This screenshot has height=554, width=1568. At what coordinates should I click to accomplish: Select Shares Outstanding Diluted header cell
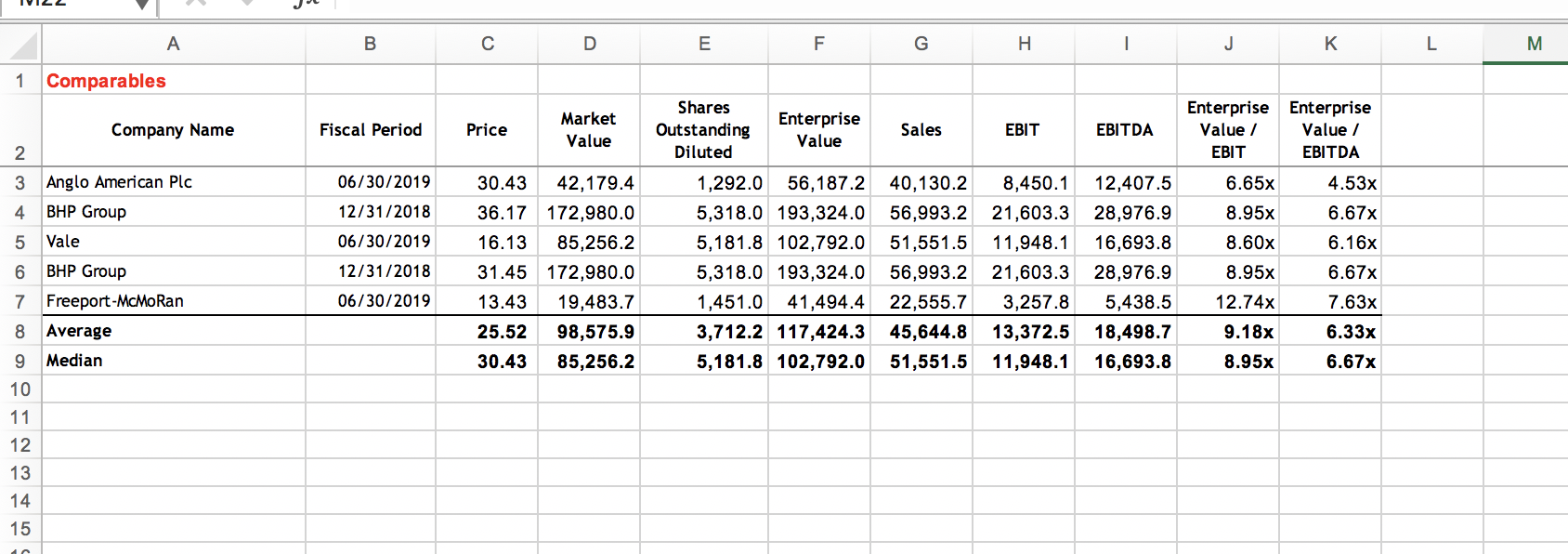tap(704, 130)
